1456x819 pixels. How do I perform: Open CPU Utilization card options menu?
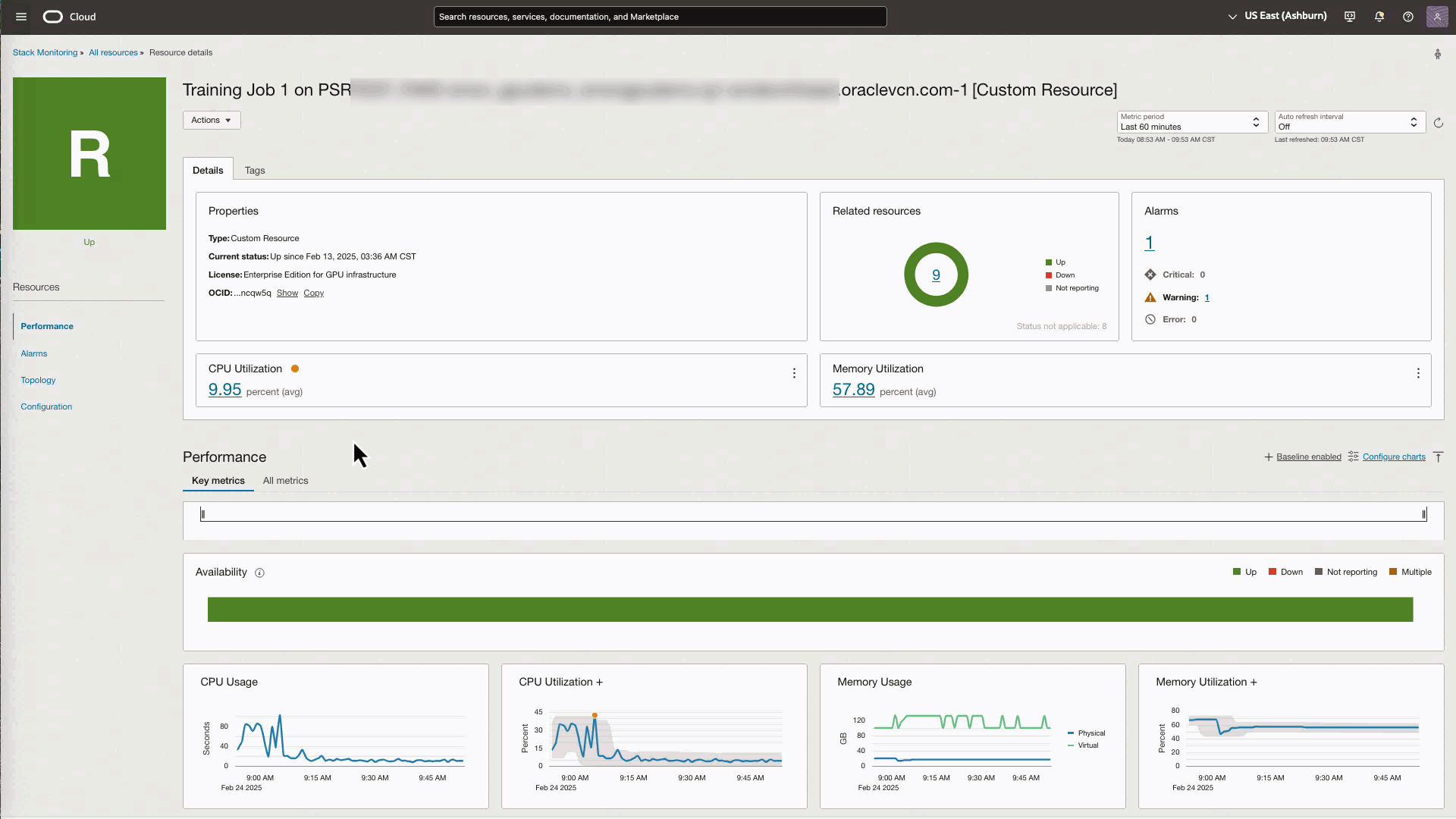pos(794,373)
